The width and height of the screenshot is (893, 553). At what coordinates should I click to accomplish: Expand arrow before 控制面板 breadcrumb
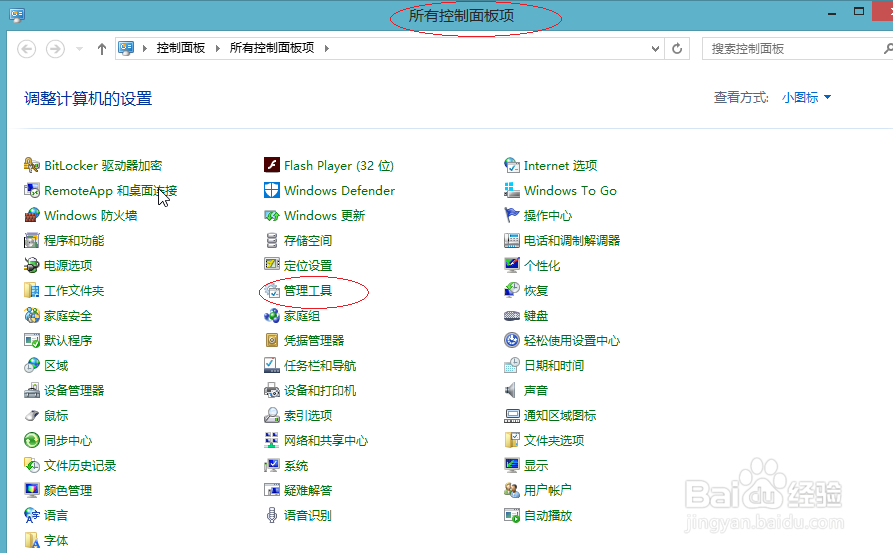[x=145, y=48]
